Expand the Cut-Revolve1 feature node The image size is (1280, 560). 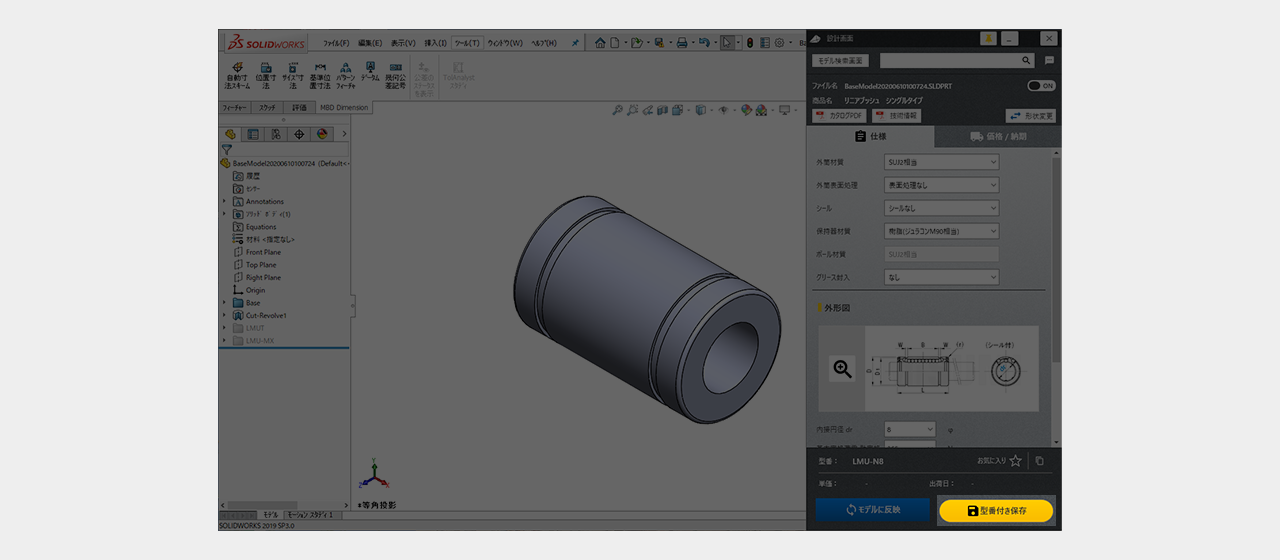pos(224,315)
